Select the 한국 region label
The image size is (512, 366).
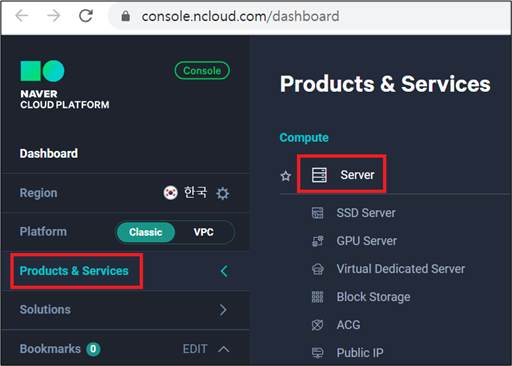(x=195, y=192)
